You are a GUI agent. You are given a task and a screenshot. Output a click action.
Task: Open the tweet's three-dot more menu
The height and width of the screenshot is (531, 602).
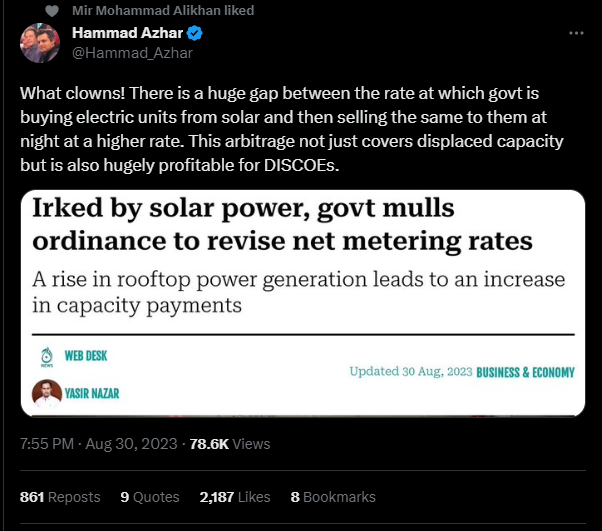(x=576, y=33)
